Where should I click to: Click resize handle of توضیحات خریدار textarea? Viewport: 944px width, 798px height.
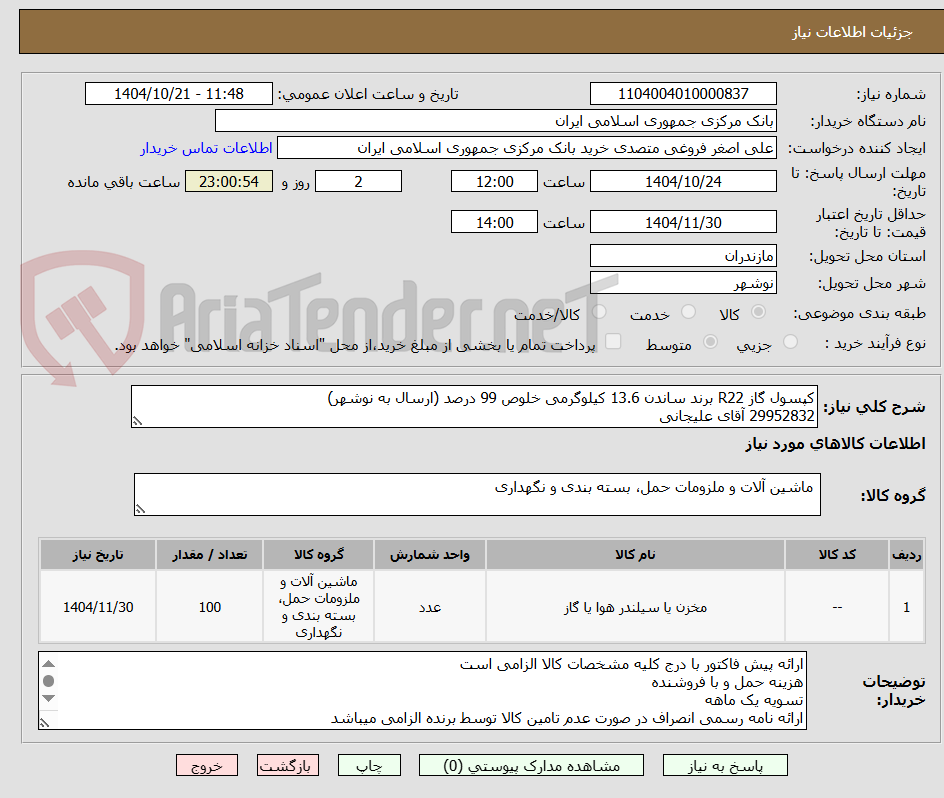coord(45,723)
